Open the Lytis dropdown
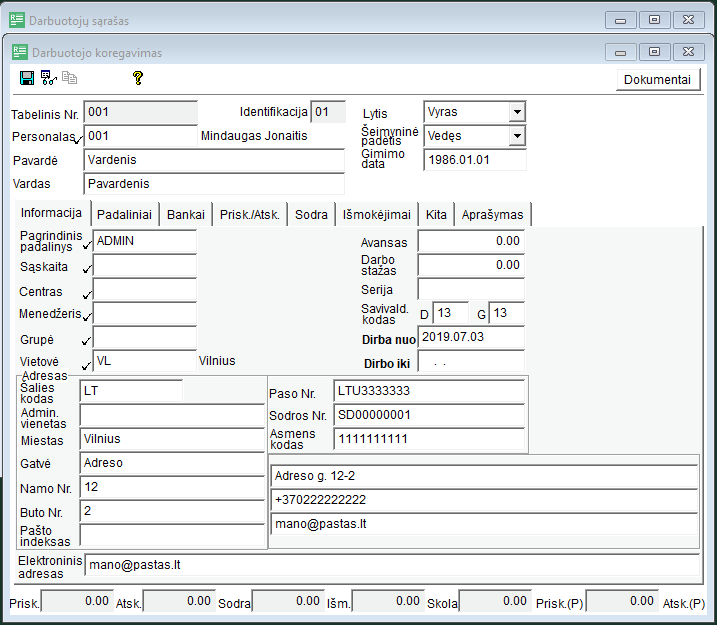 517,112
